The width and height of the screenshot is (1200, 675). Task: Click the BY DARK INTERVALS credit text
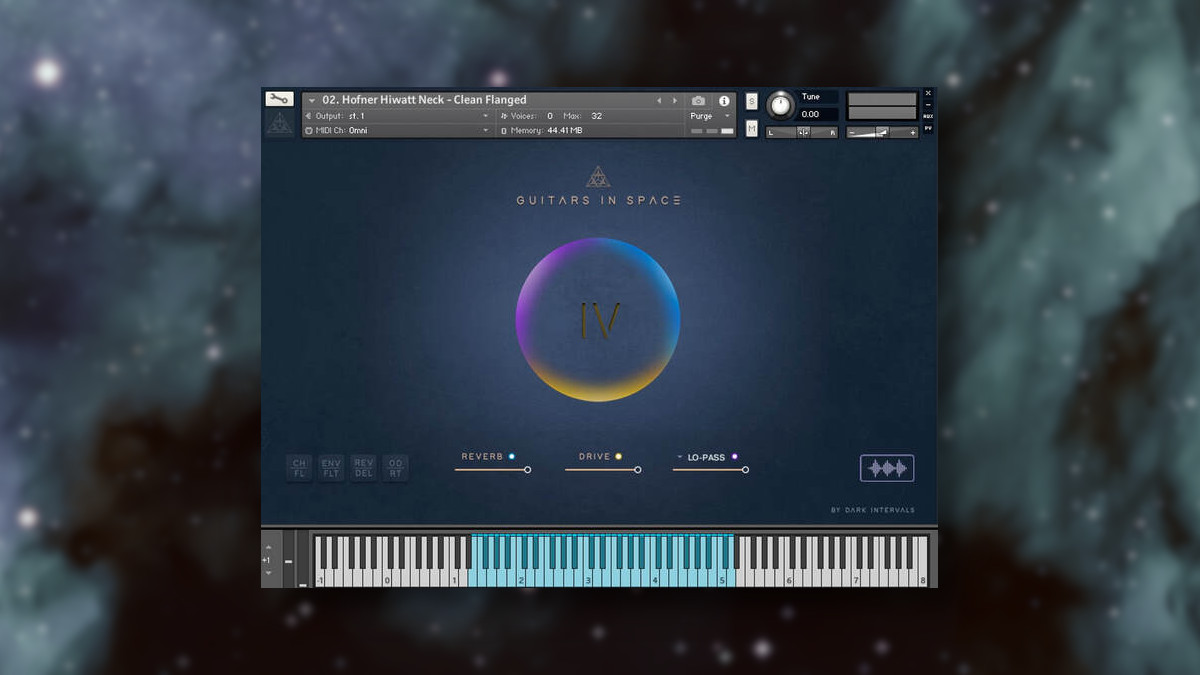tap(873, 510)
